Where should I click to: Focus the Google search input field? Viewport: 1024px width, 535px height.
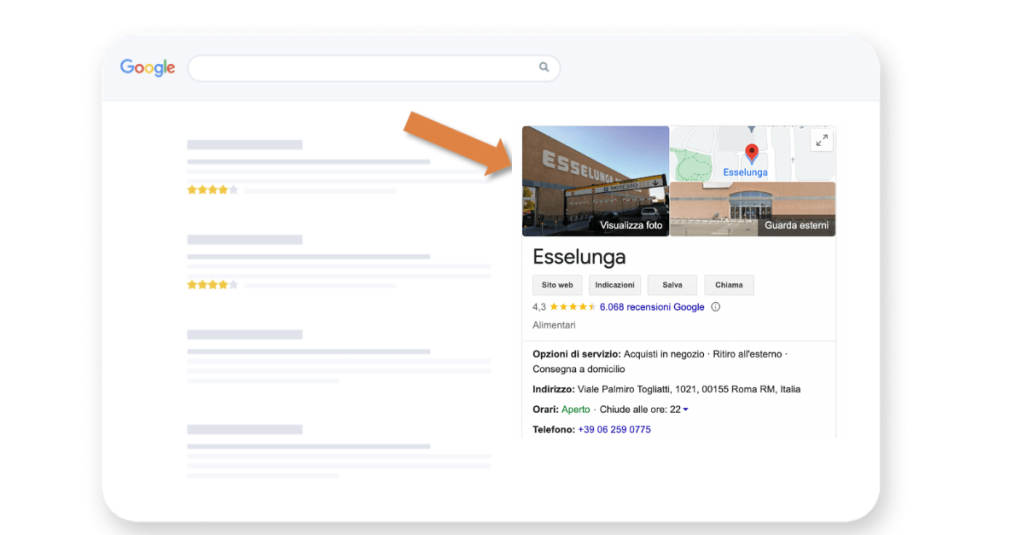374,68
